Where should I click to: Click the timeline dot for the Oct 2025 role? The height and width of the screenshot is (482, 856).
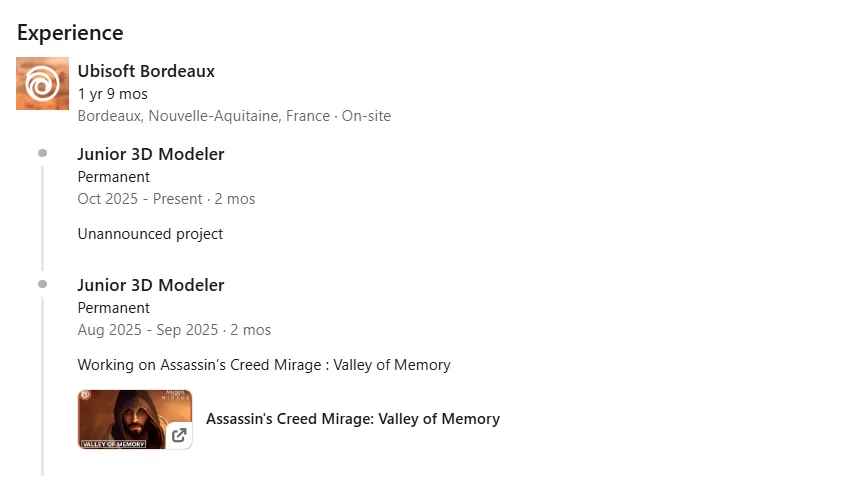pos(42,153)
